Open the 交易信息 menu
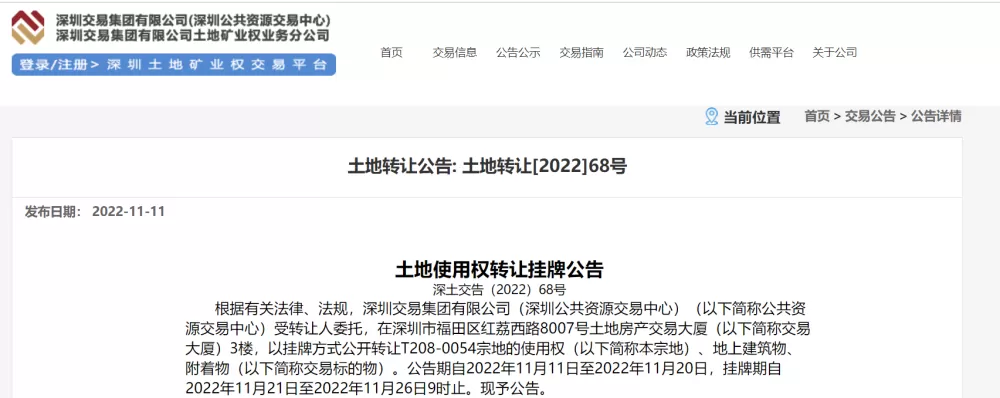This screenshot has height=398, width=1000. click(x=455, y=53)
